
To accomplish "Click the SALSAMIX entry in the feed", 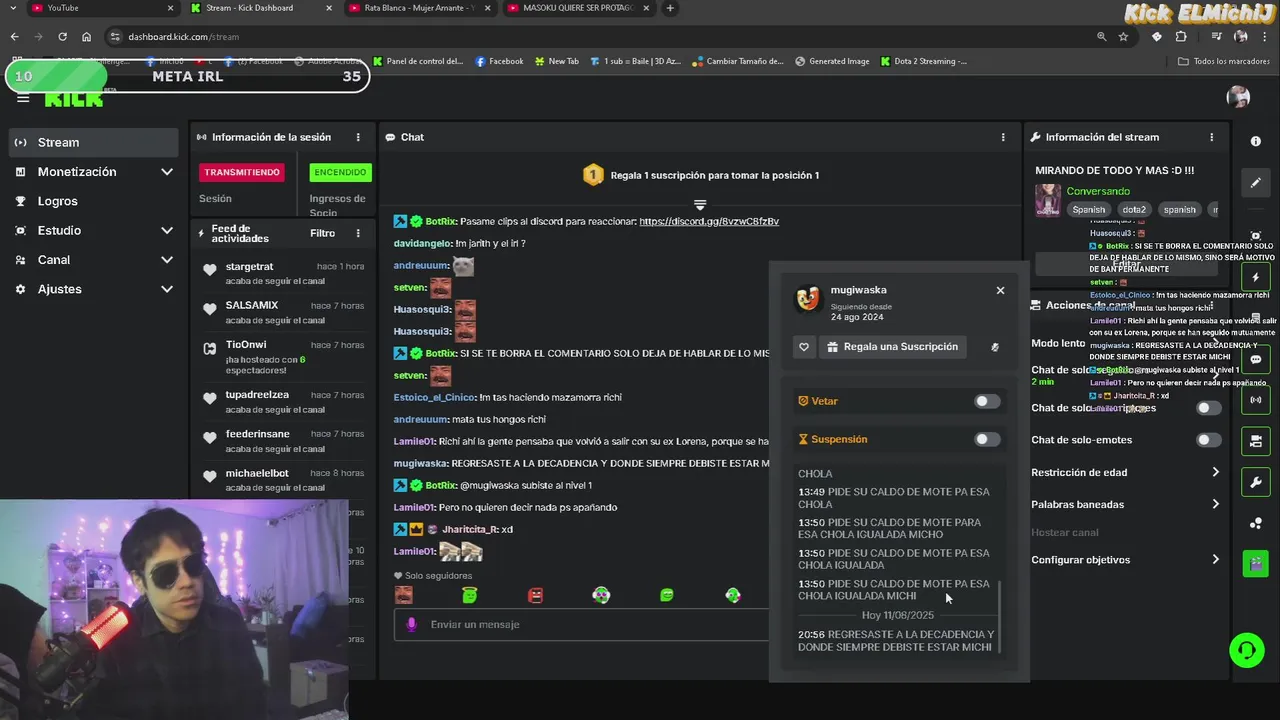I will [280, 312].
